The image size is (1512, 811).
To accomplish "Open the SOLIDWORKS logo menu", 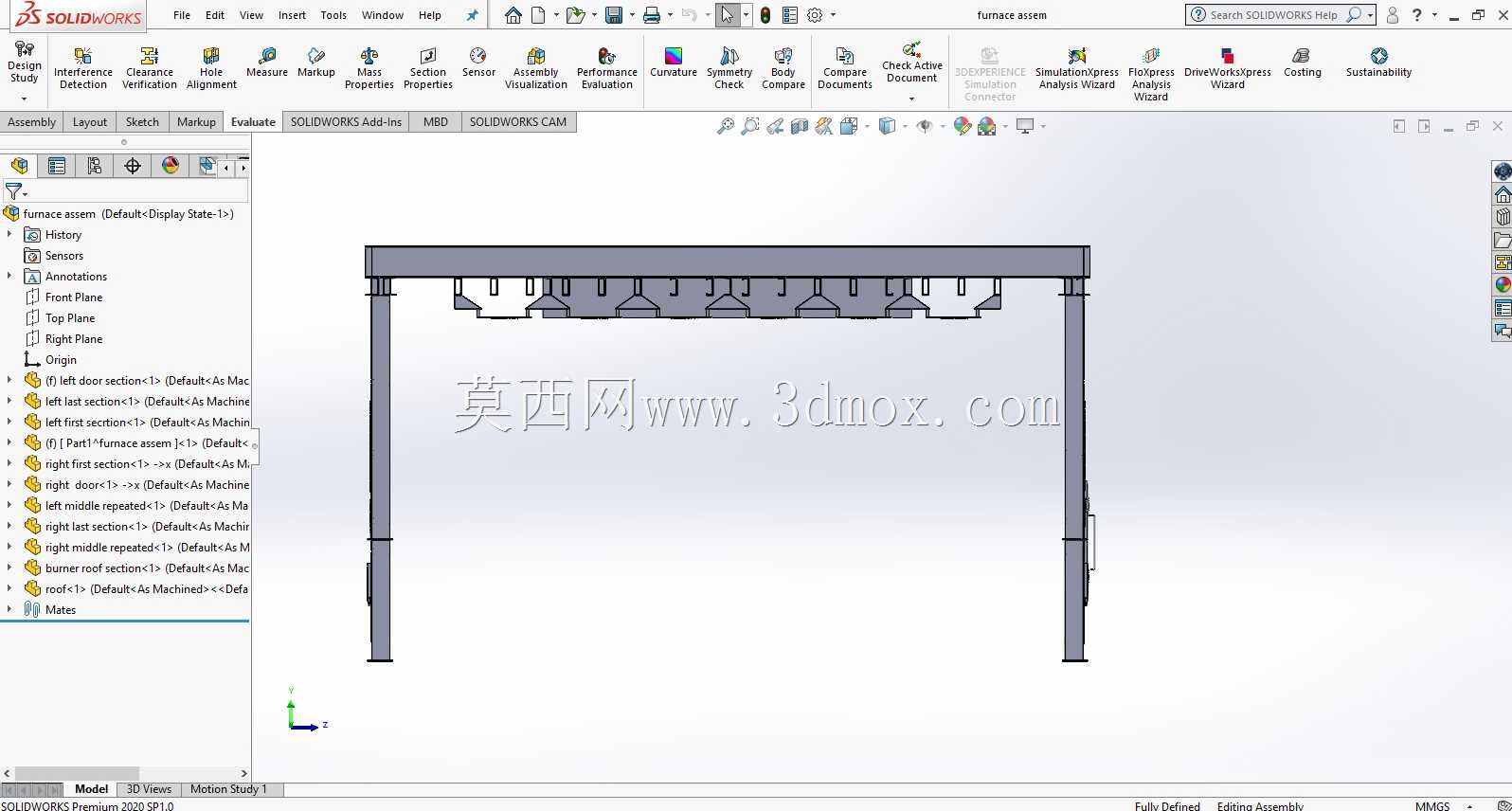I will [x=79, y=15].
